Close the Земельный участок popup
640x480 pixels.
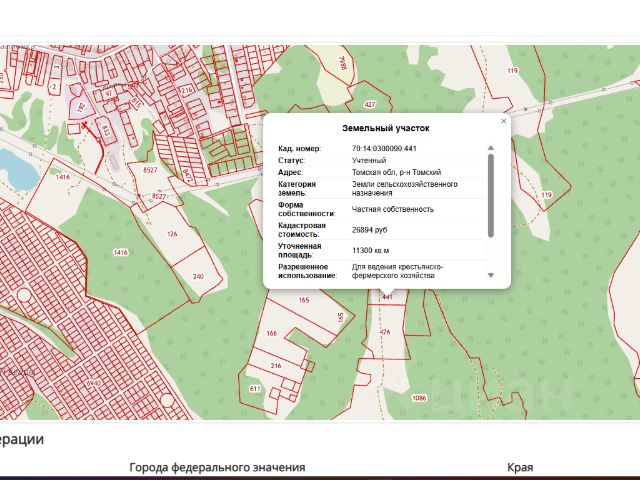[503, 121]
